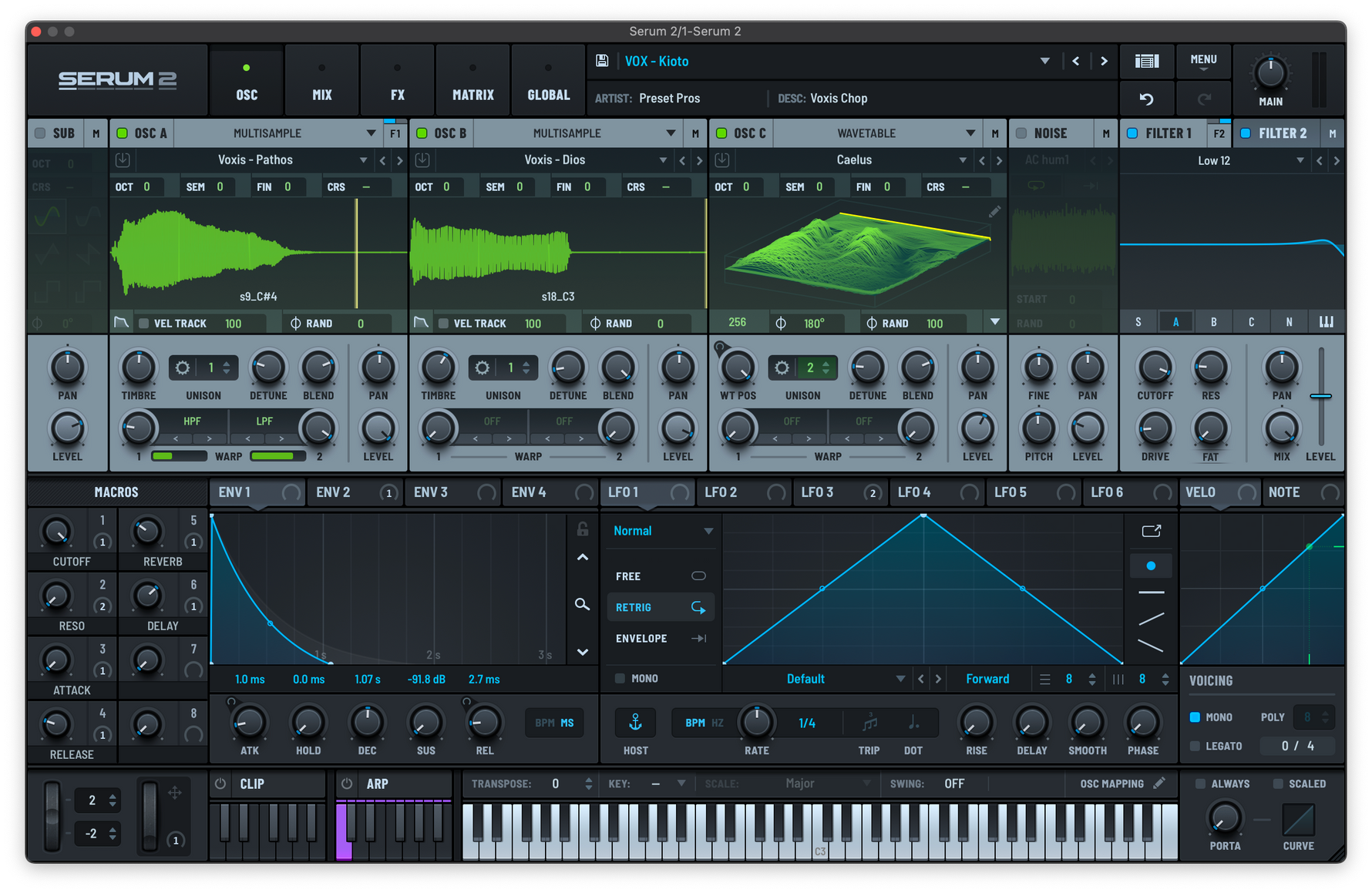Select LFO ENVELOPE mode
Viewport: 1372px width, 893px height.
click(661, 638)
